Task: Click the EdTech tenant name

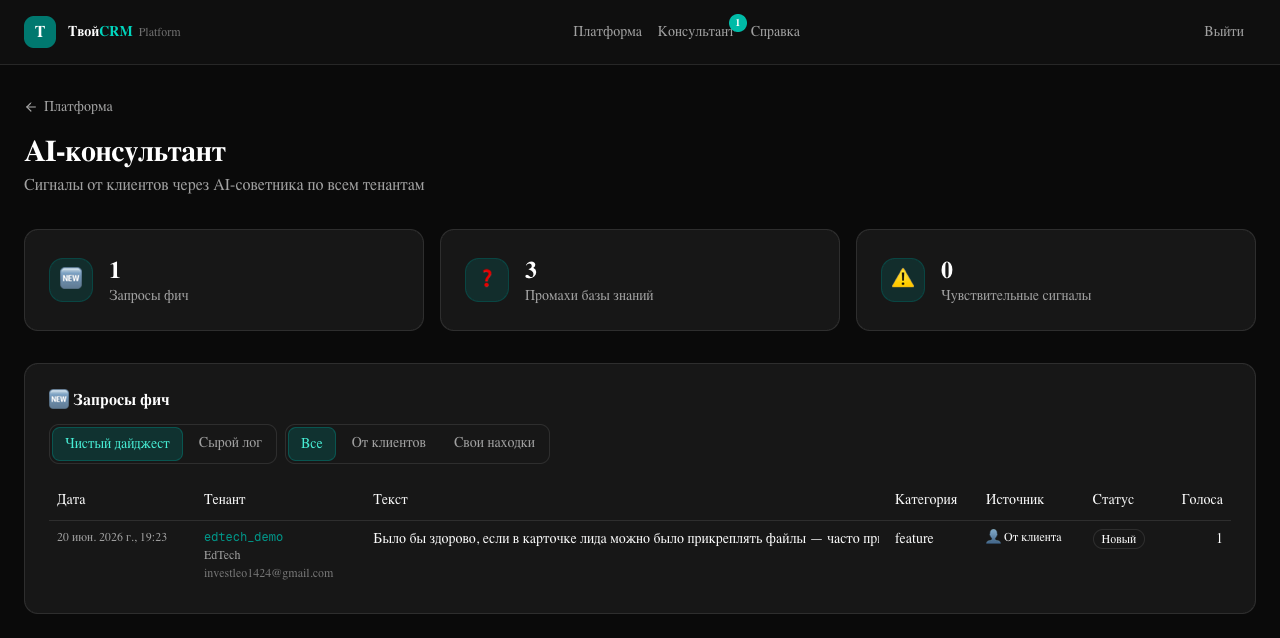Action: 222,555
